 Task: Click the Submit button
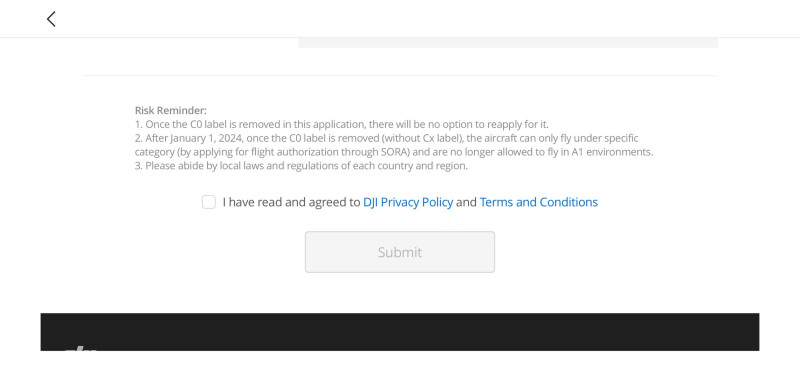click(399, 252)
